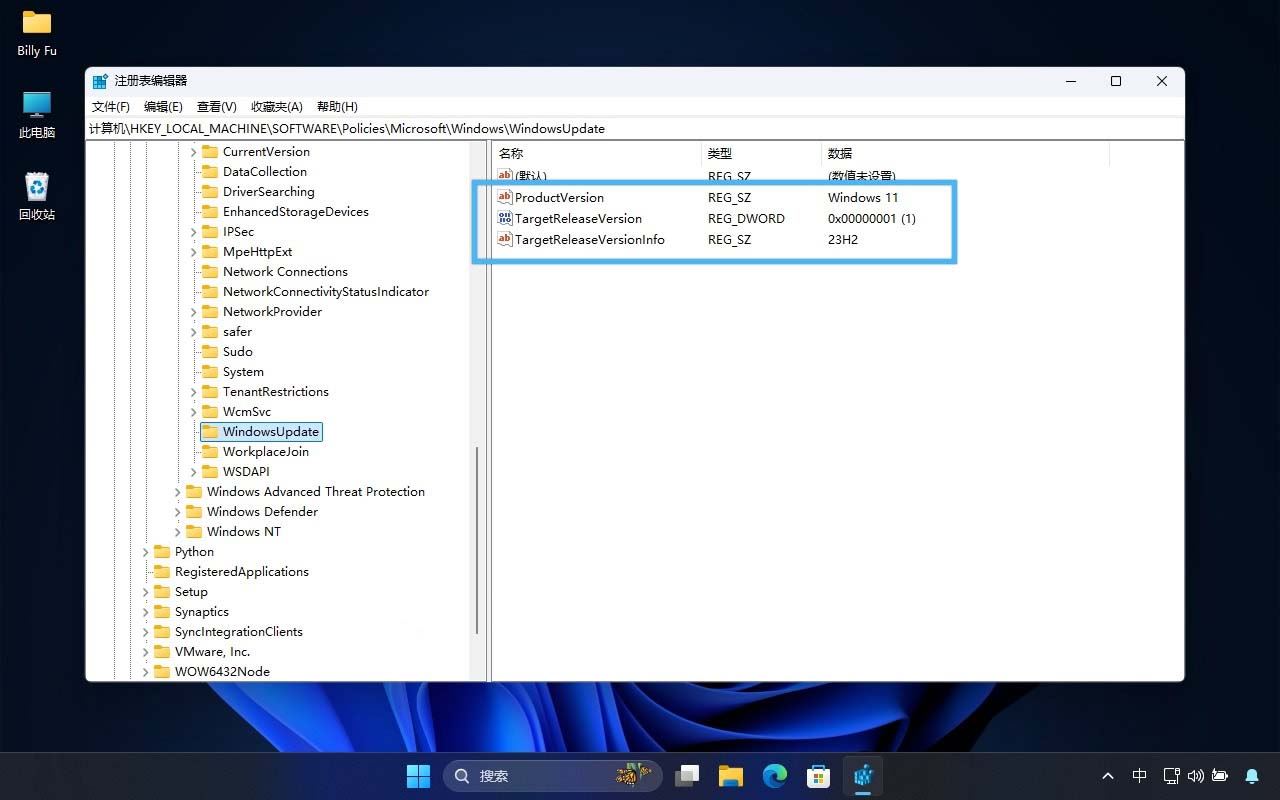Expand the Setup key

146,592
